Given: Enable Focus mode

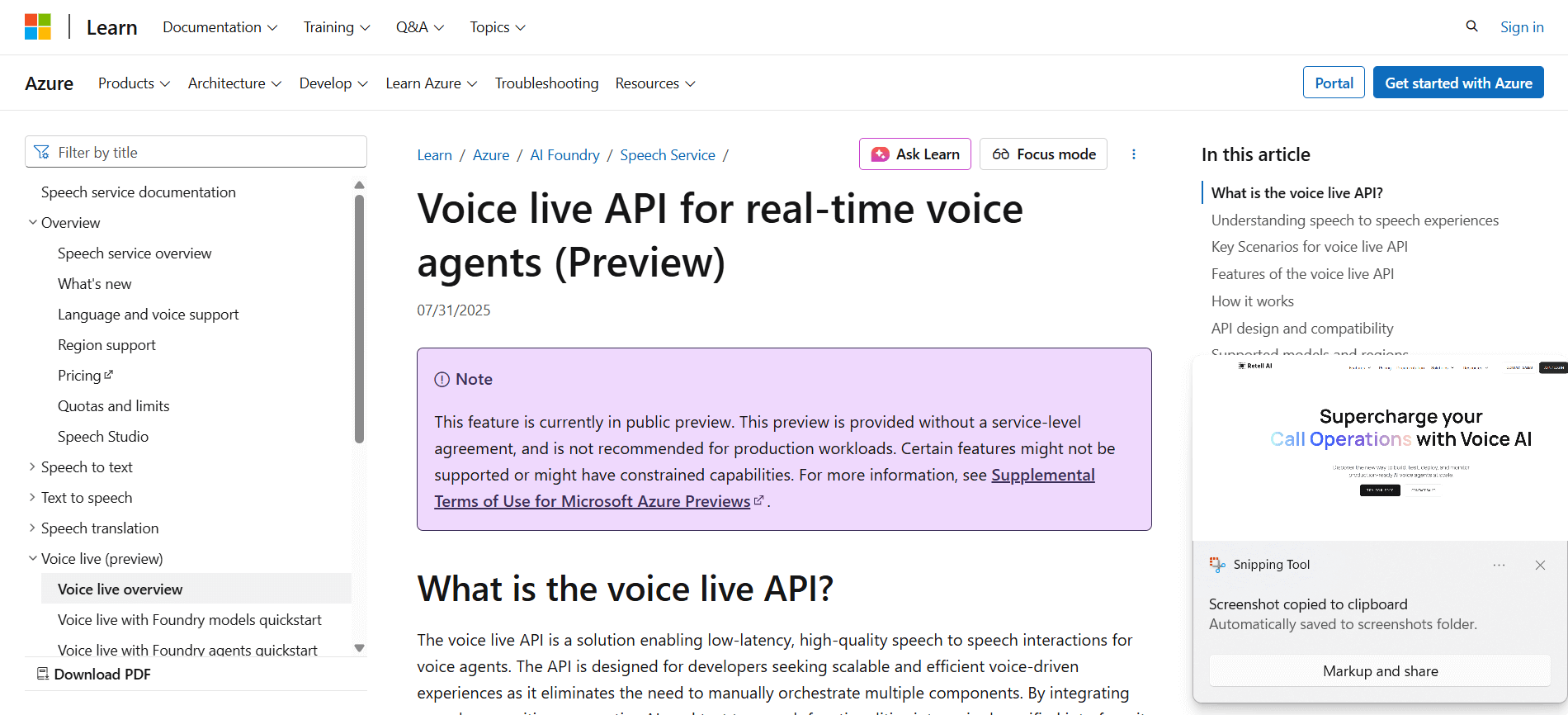Looking at the screenshot, I should click(x=1043, y=154).
